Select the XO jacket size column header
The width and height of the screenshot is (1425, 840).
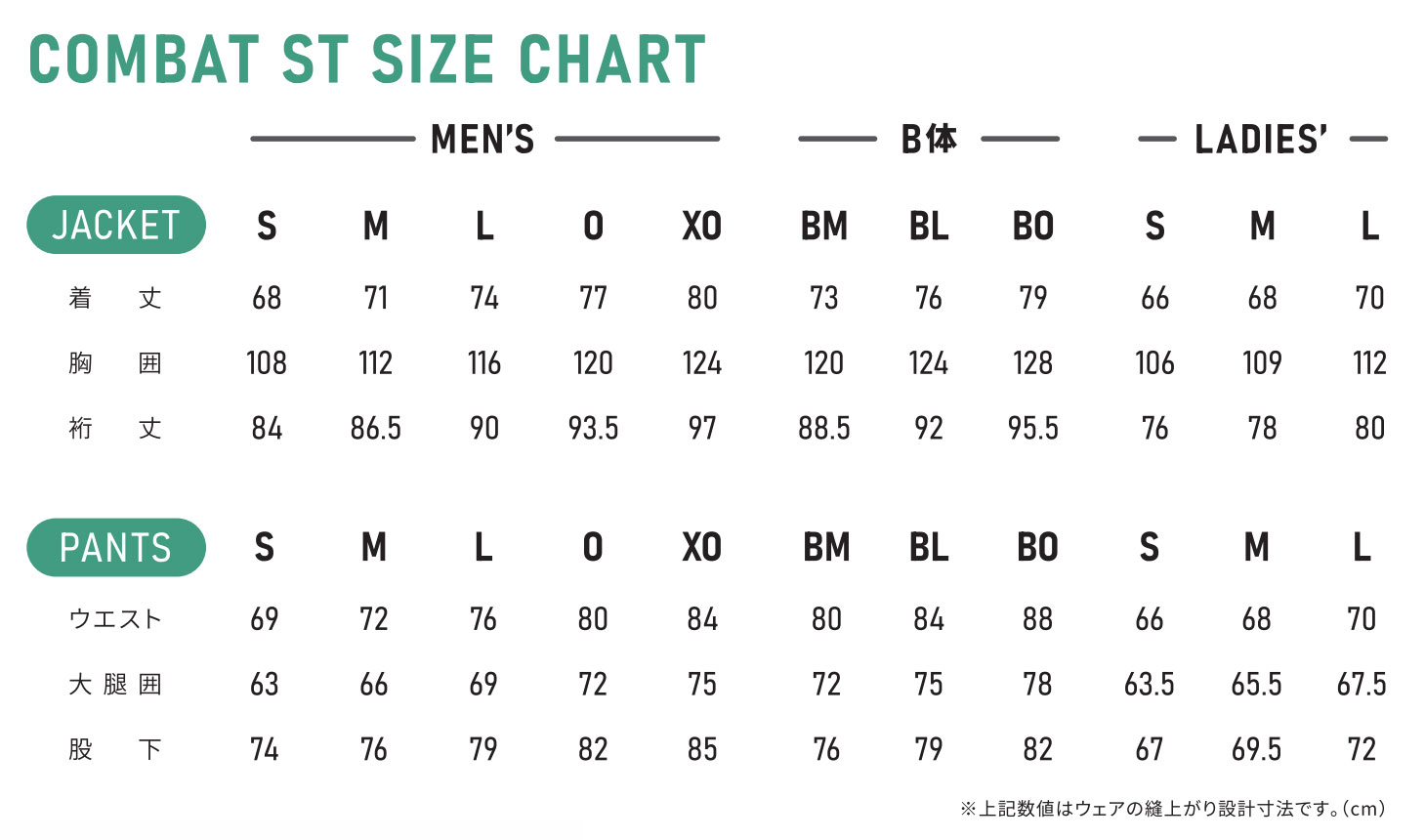point(701,226)
